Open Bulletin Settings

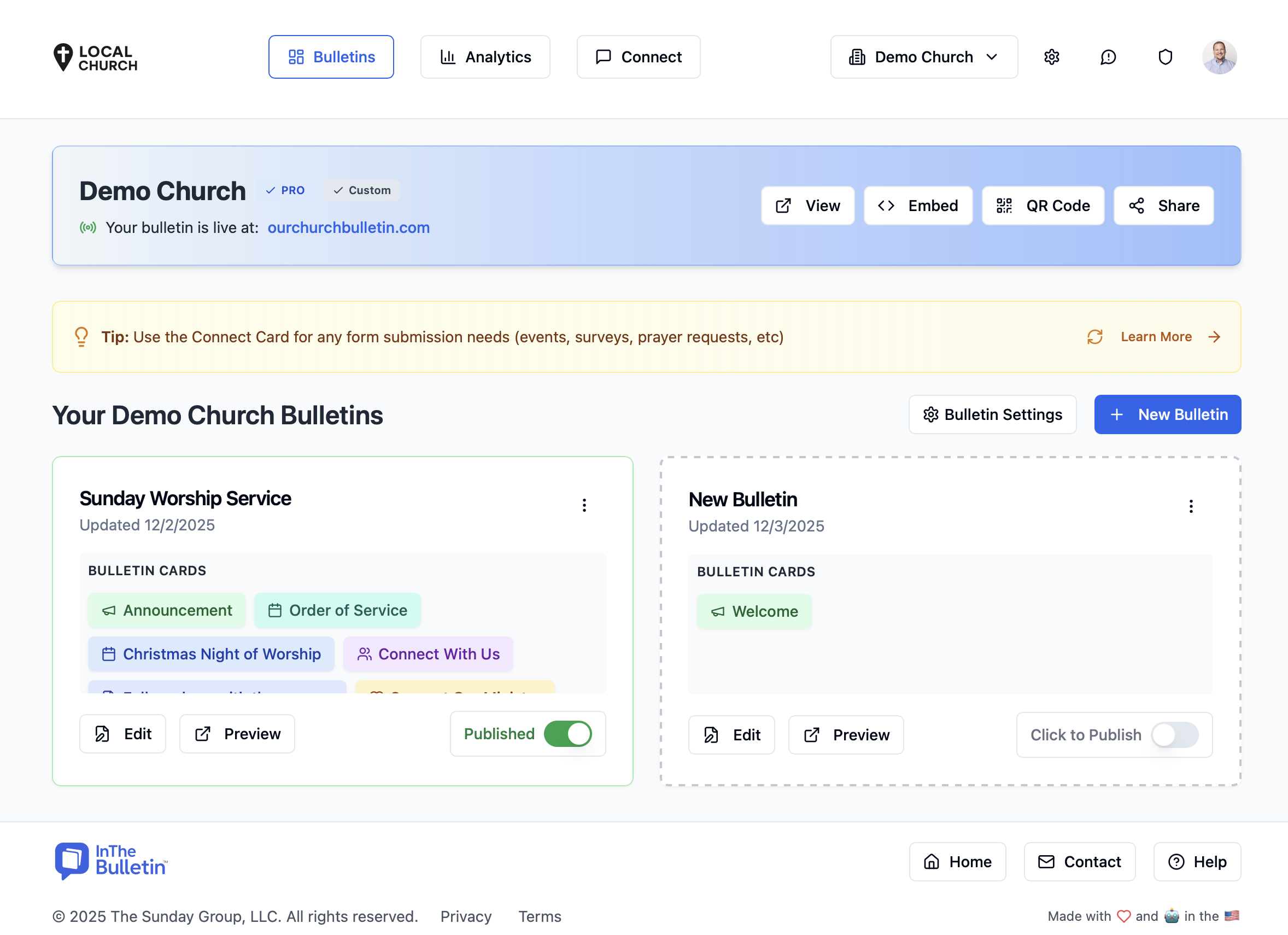(992, 414)
